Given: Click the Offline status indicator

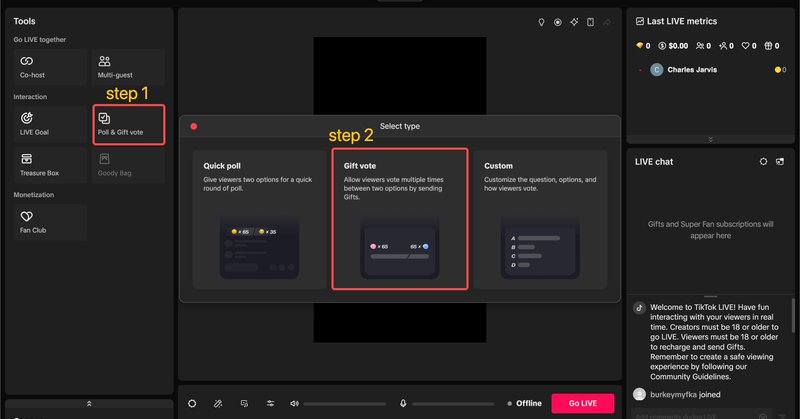Looking at the screenshot, I should (524, 403).
